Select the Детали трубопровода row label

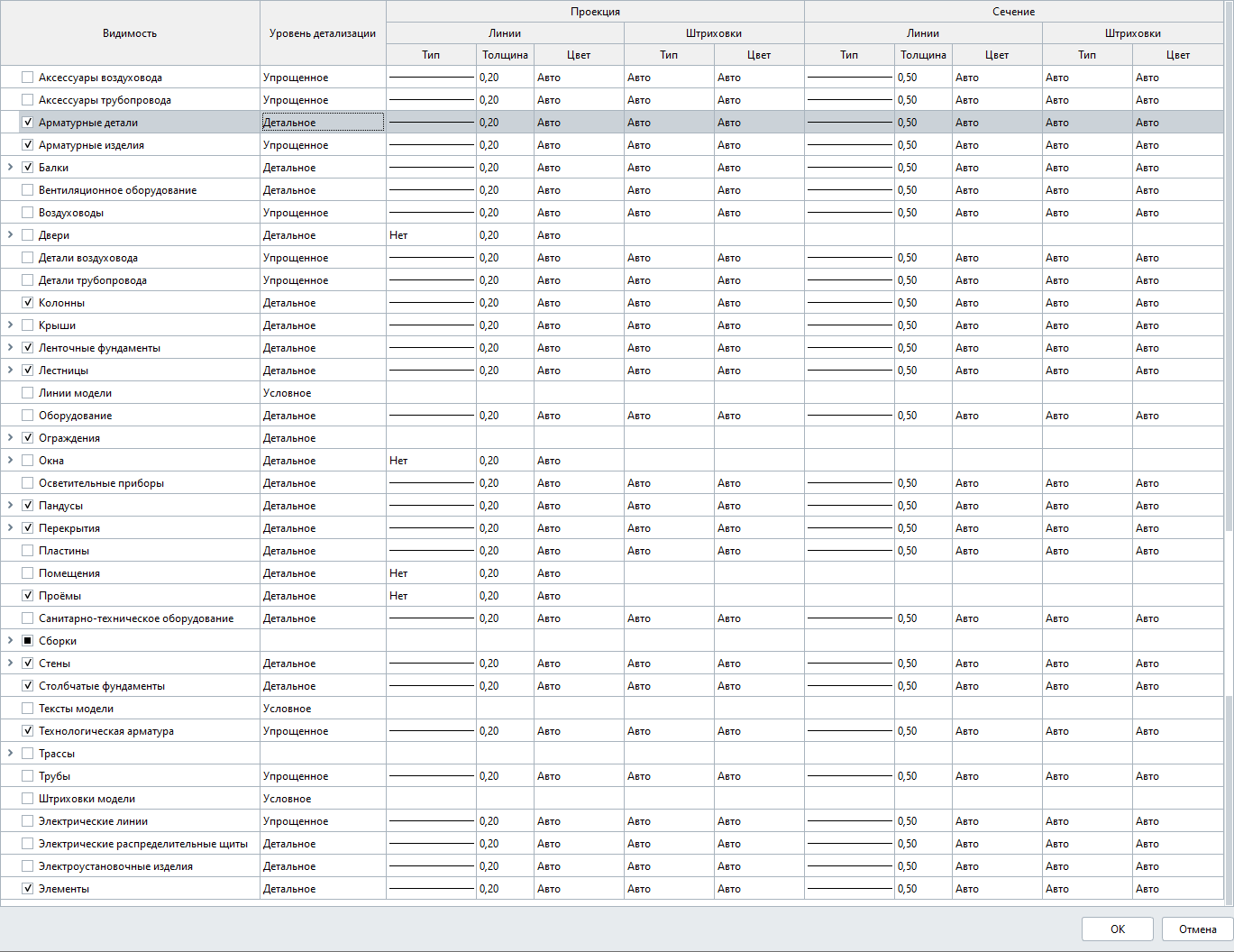[93, 280]
